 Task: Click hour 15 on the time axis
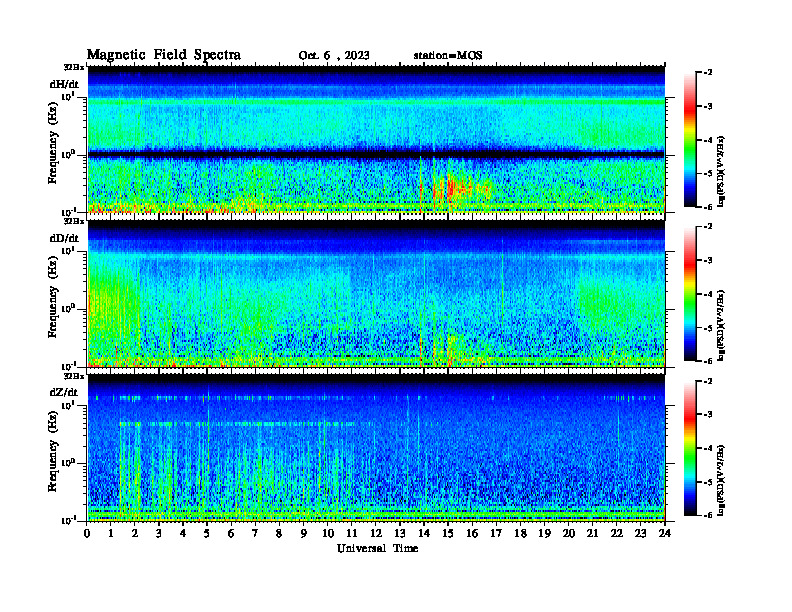point(448,533)
